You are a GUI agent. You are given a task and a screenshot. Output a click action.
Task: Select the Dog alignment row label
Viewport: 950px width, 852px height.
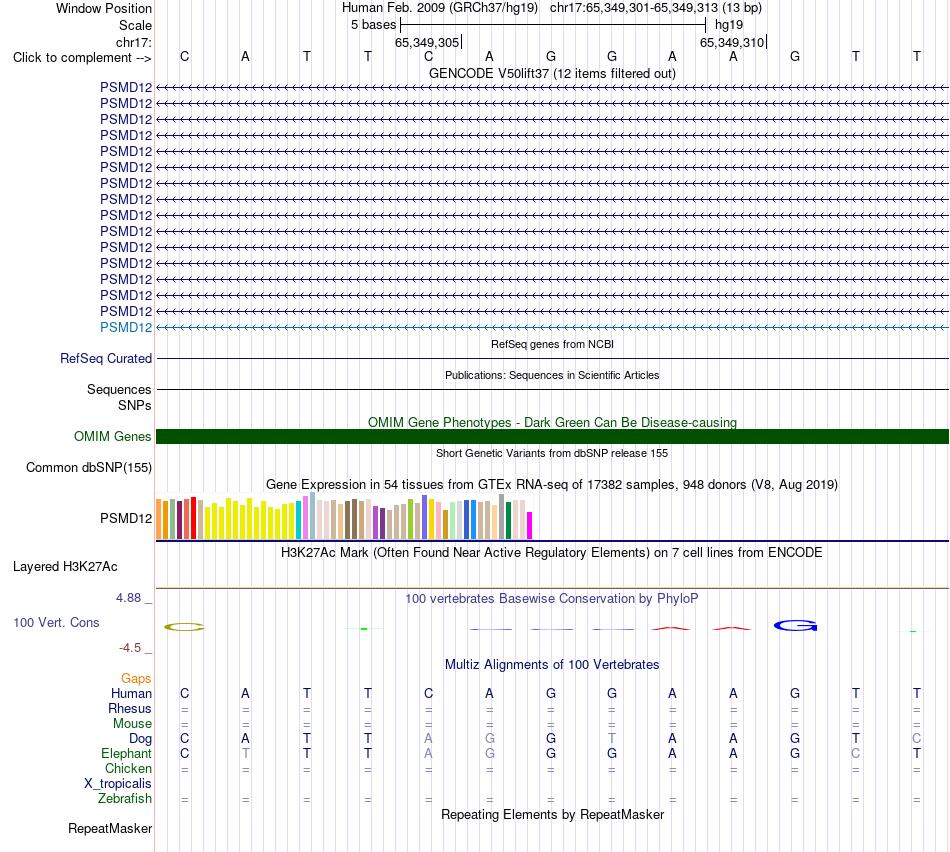[x=140, y=739]
